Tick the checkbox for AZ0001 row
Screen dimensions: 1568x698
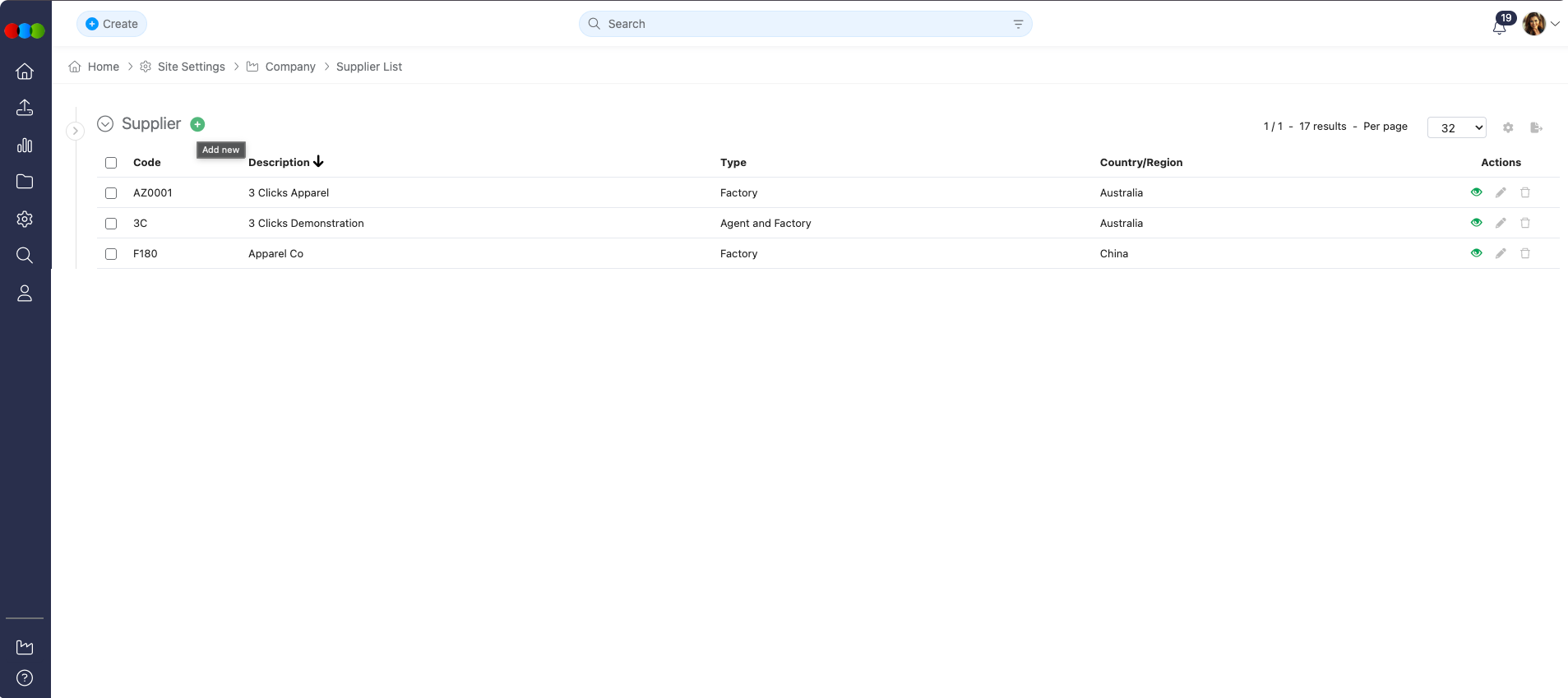click(111, 193)
